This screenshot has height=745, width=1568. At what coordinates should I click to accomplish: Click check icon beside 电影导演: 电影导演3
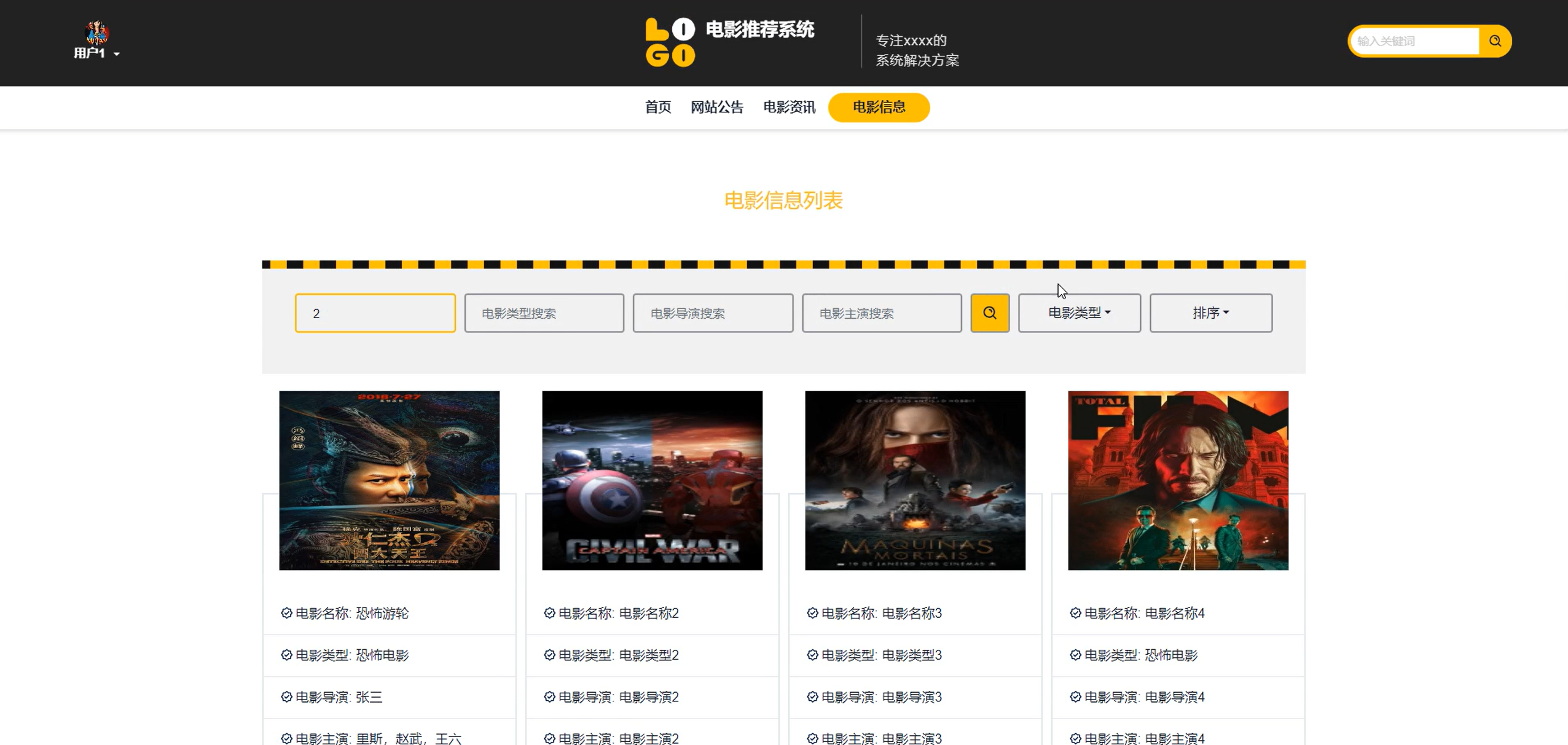click(812, 696)
